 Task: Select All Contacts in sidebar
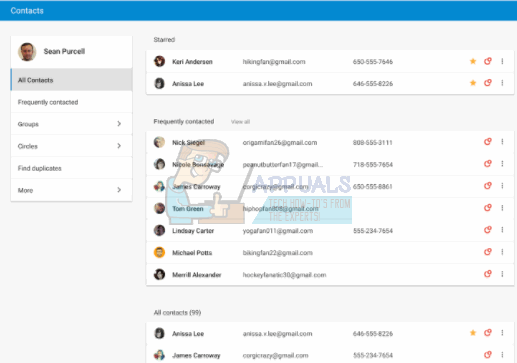71,80
